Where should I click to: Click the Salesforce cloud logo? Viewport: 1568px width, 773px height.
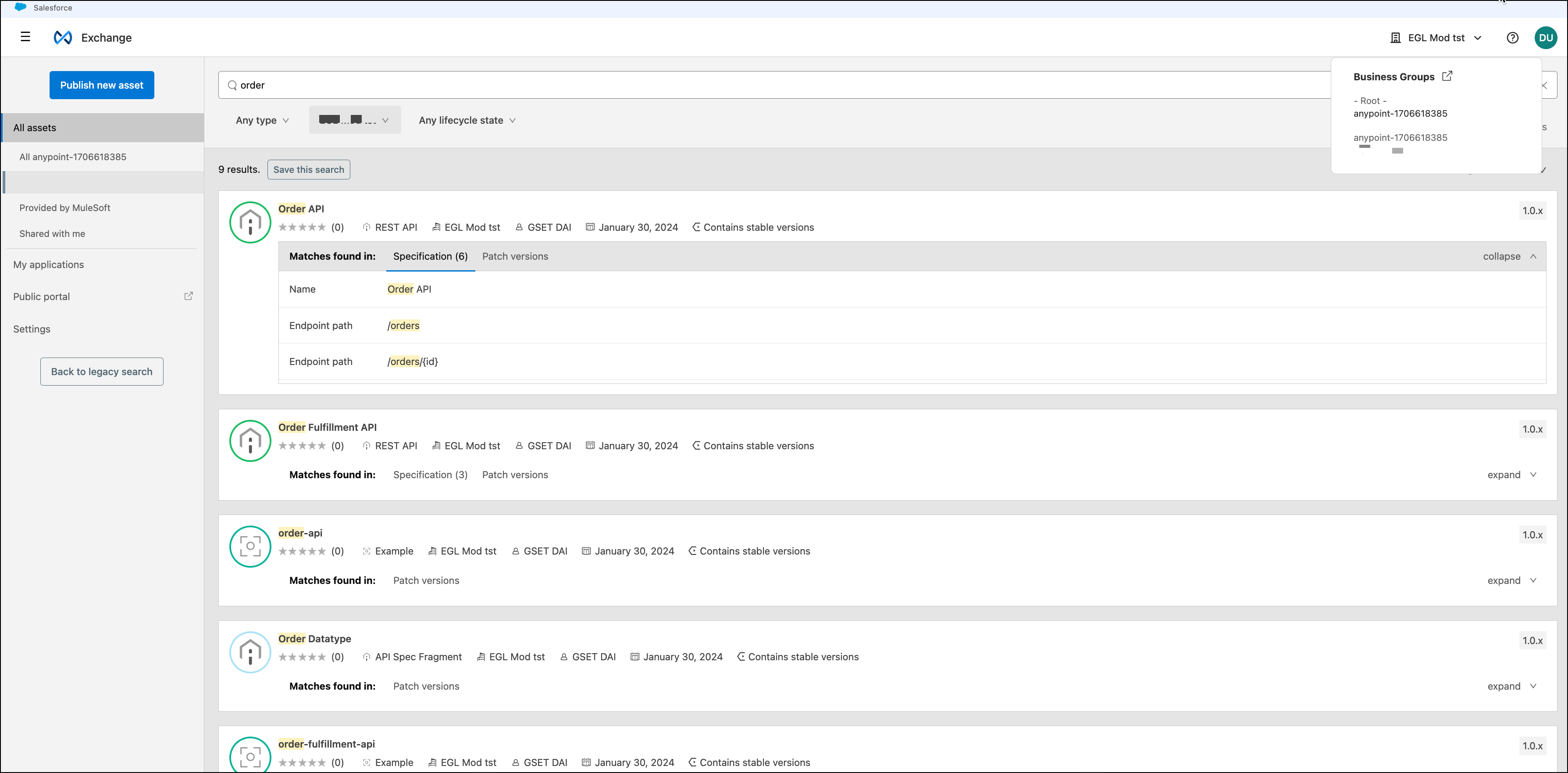pyautogui.click(x=21, y=7)
